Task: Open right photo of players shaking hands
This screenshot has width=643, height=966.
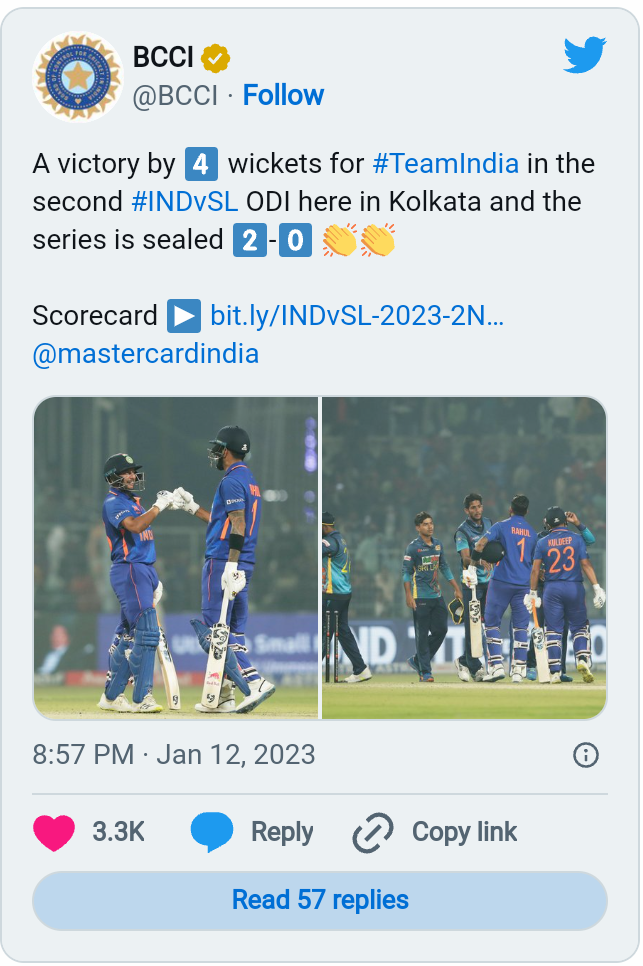Action: point(464,558)
